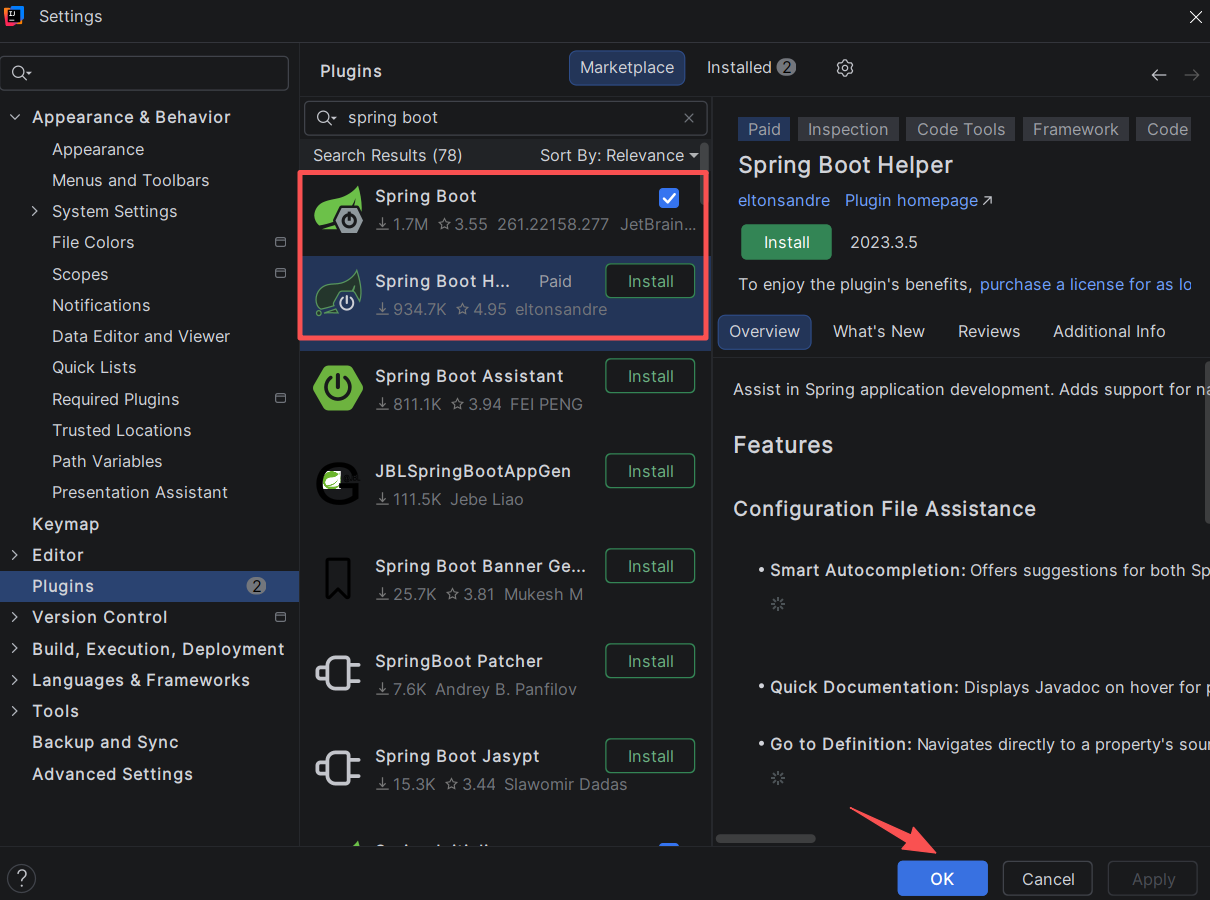Click the File Colors project-level icon
1210x900 pixels.
click(x=280, y=243)
